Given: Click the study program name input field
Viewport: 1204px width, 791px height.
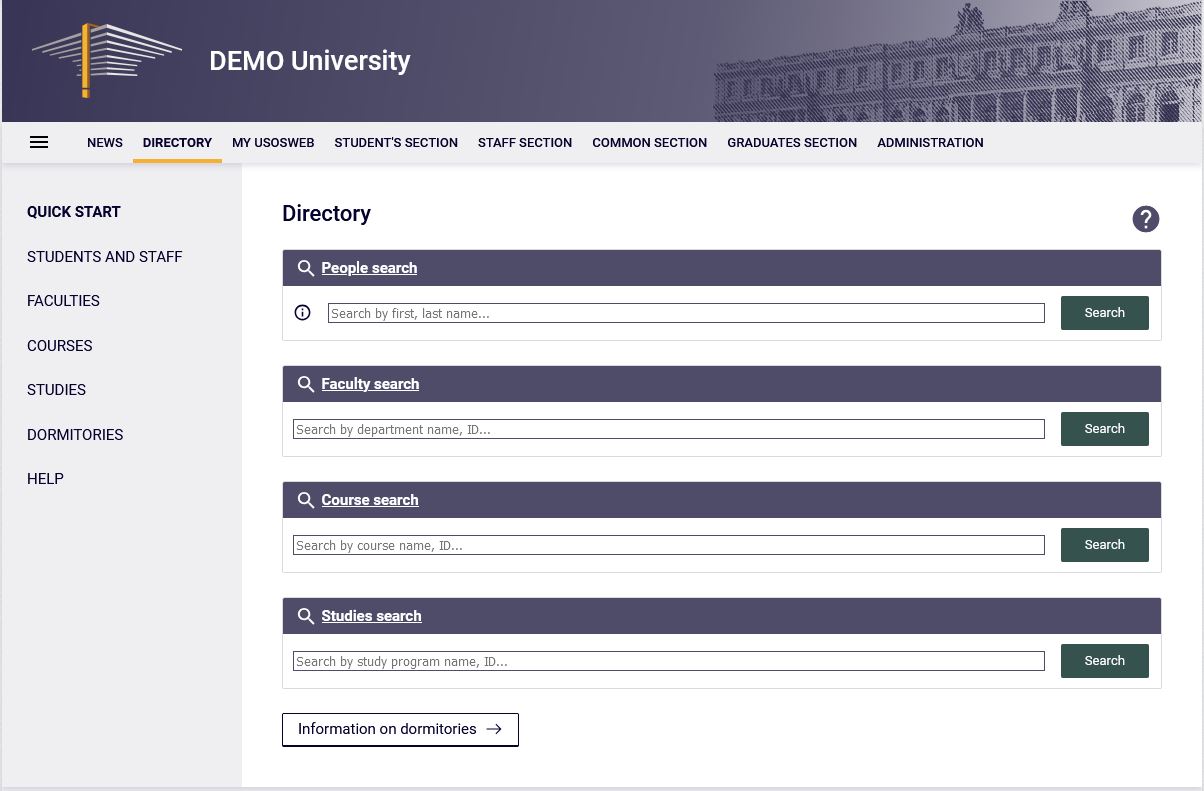Looking at the screenshot, I should (x=668, y=660).
